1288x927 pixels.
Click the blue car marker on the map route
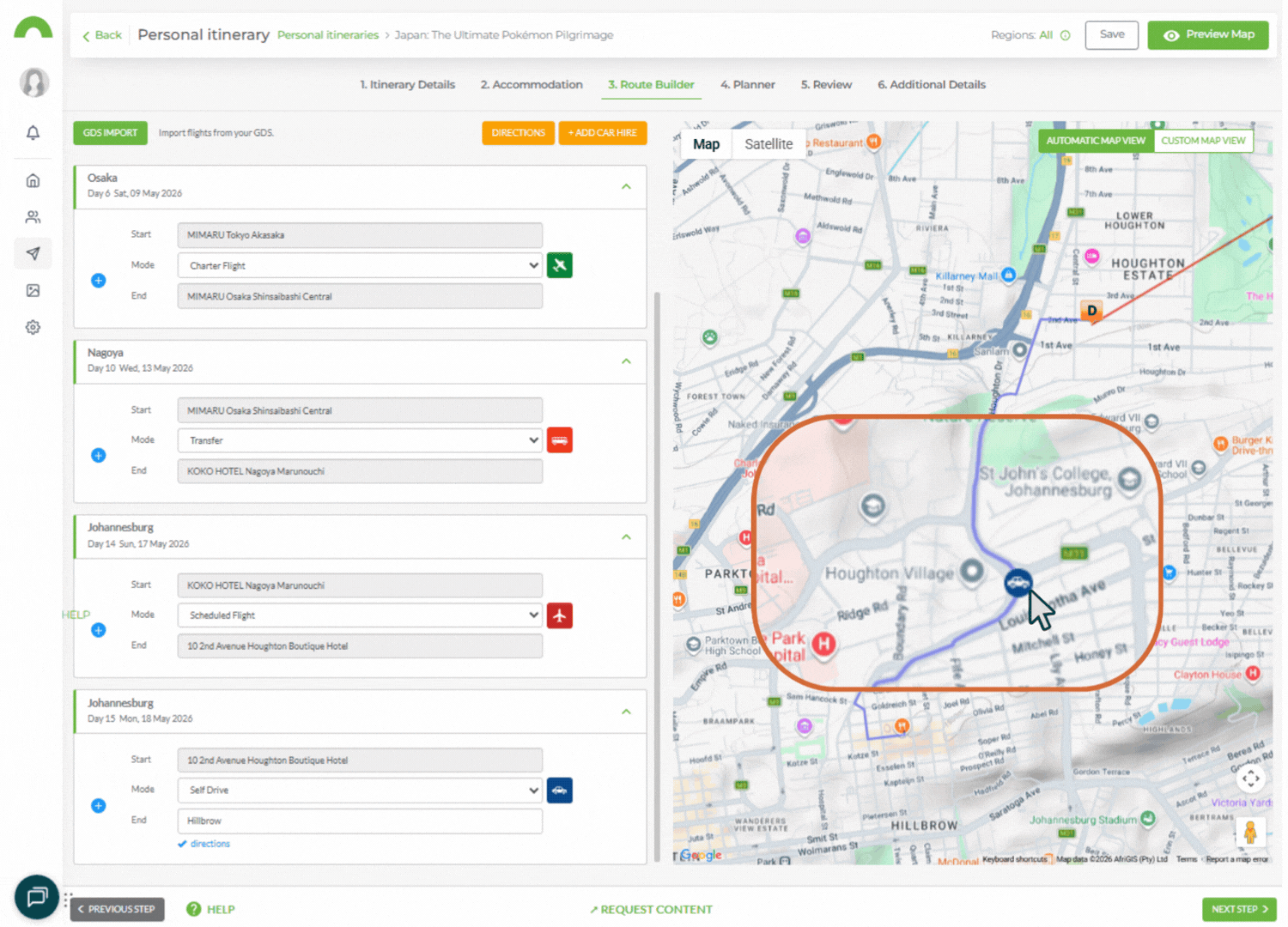click(x=1018, y=584)
